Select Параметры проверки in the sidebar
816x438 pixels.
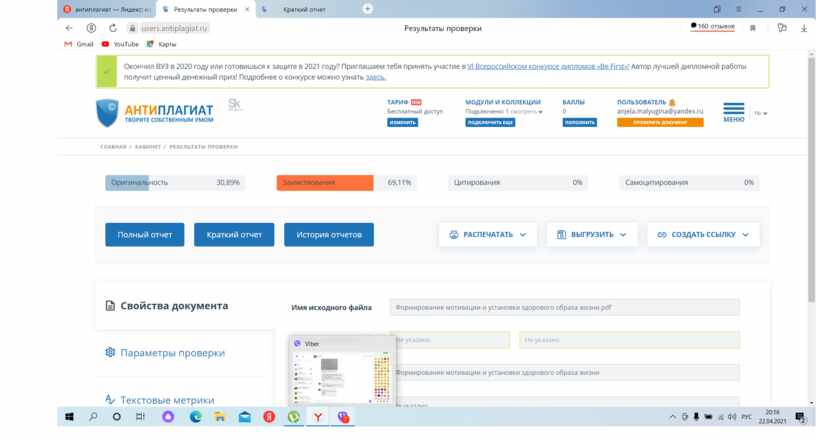(172, 353)
